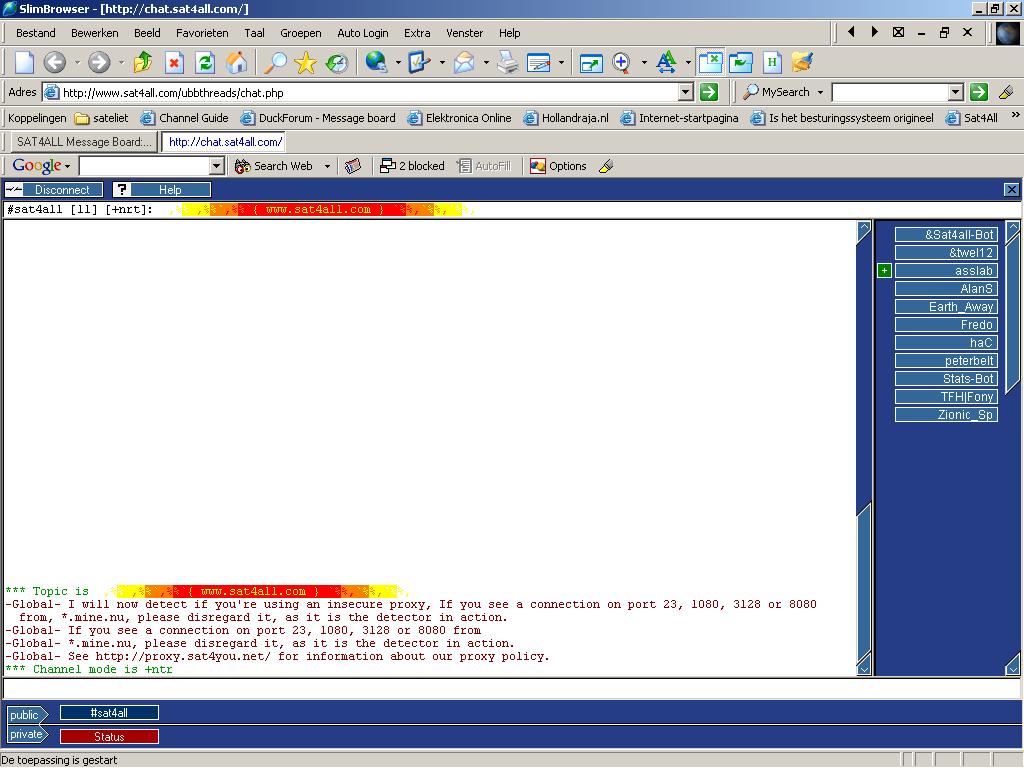This screenshot has height=768, width=1024.
Task: Click the full screen window icon
Action: (x=591, y=63)
